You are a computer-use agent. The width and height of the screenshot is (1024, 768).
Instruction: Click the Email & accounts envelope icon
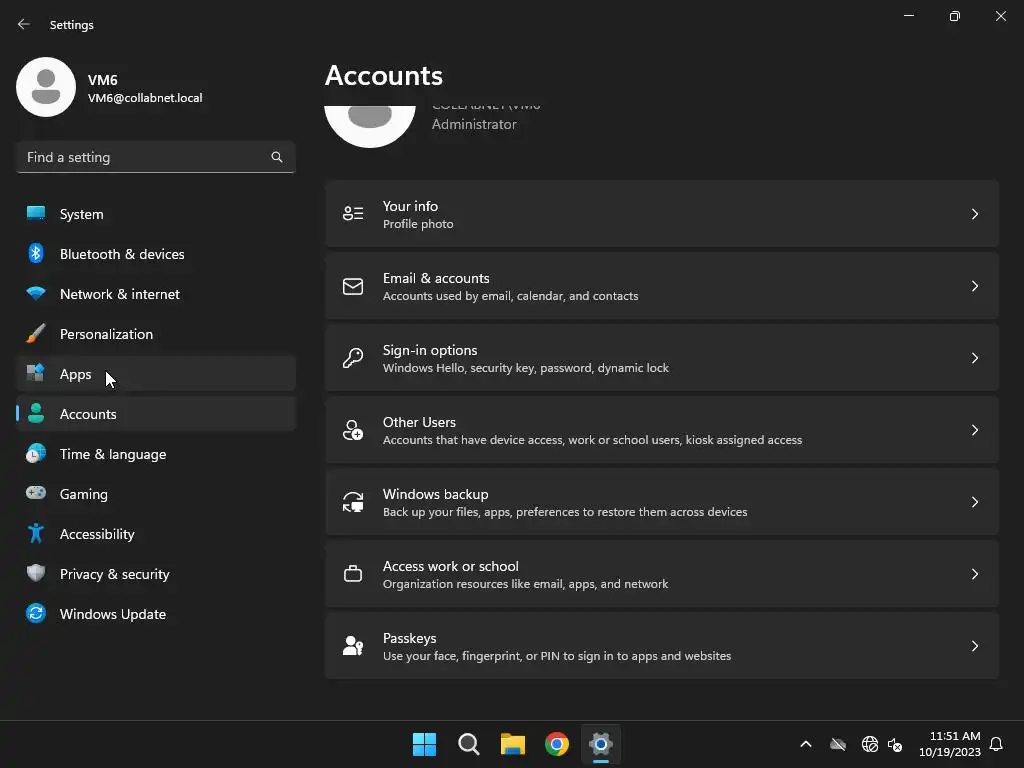(353, 286)
